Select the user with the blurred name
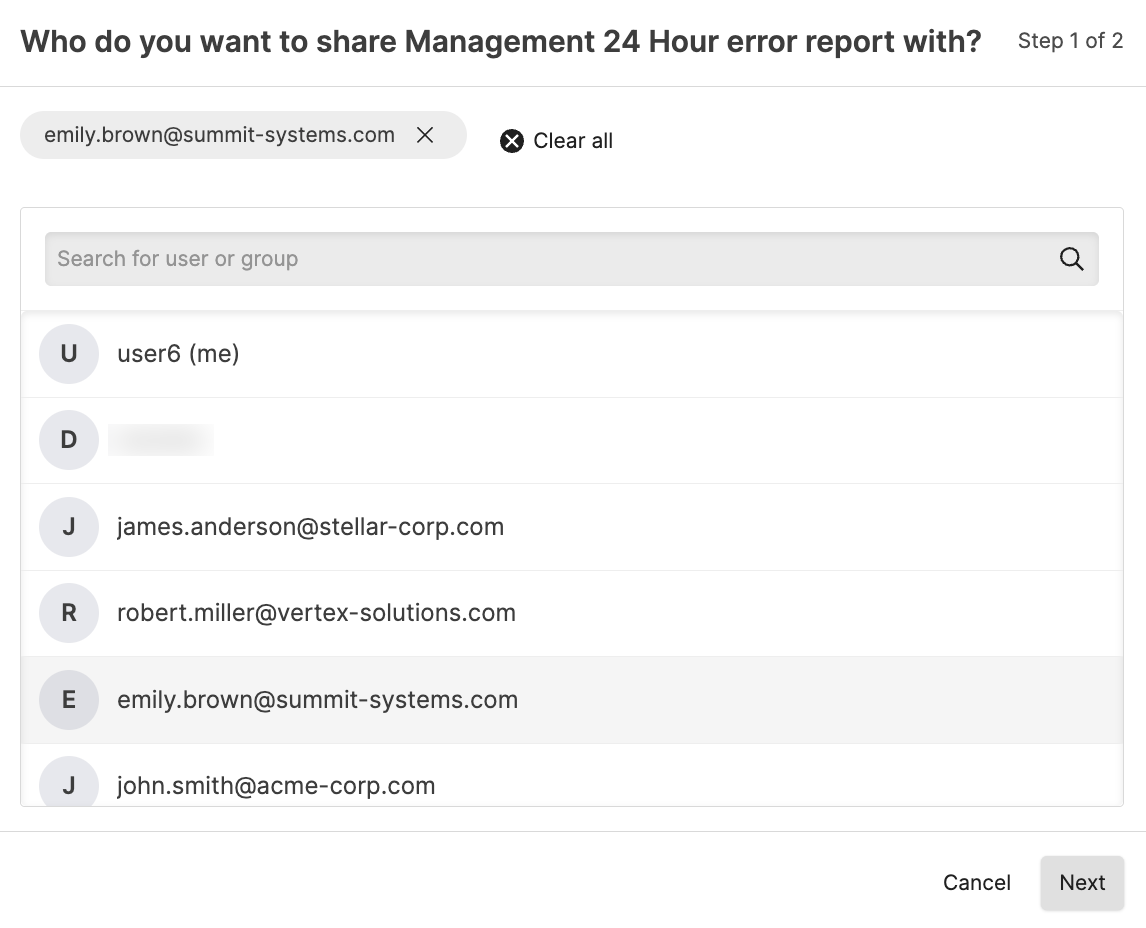Viewport: 1146px width, 928px height. (161, 440)
